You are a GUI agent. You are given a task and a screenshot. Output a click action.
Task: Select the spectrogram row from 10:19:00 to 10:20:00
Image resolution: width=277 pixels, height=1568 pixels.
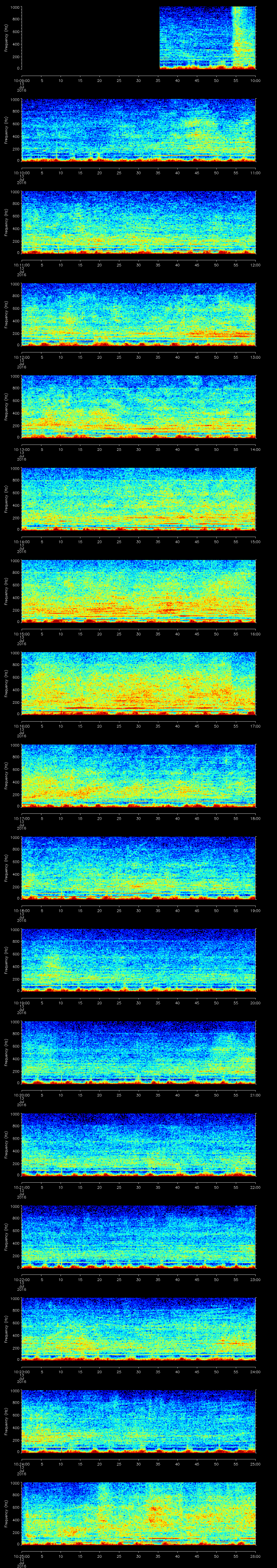click(138, 960)
